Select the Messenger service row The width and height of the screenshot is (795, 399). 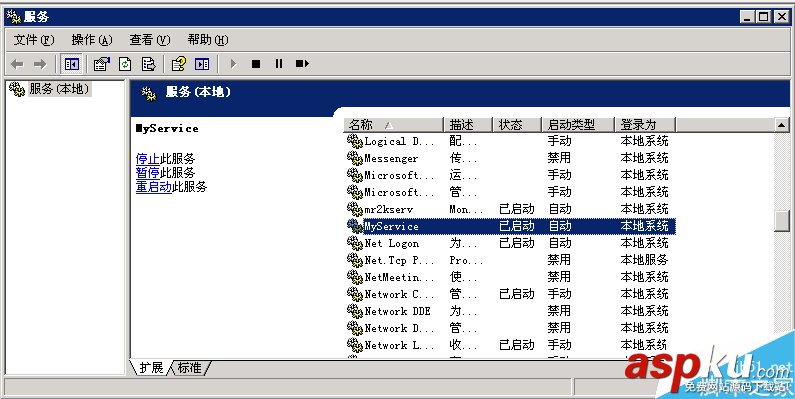point(510,158)
